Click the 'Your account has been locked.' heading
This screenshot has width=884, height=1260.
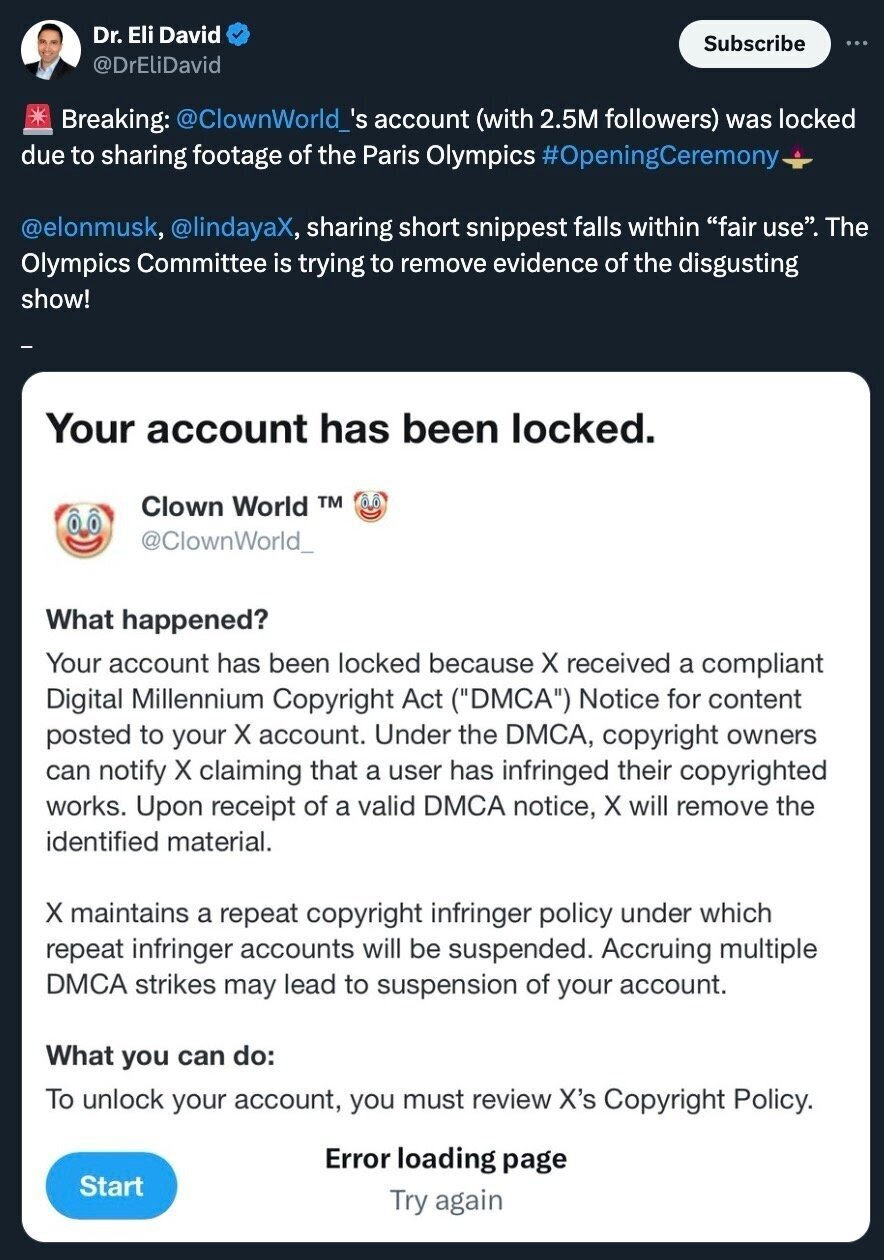[351, 428]
